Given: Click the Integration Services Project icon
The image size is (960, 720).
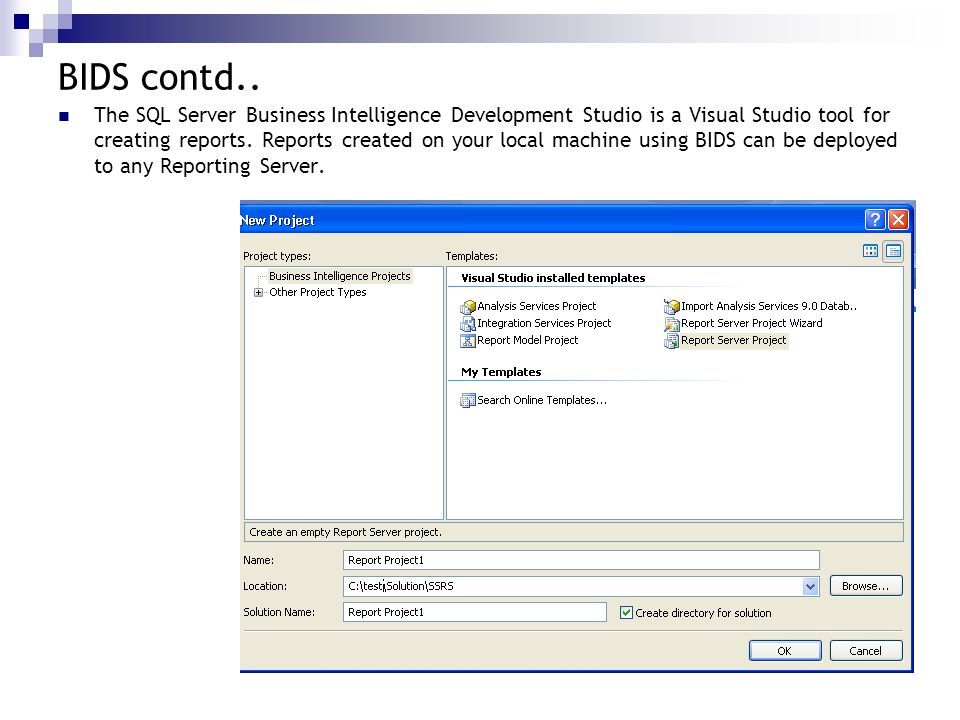Looking at the screenshot, I should [x=468, y=323].
